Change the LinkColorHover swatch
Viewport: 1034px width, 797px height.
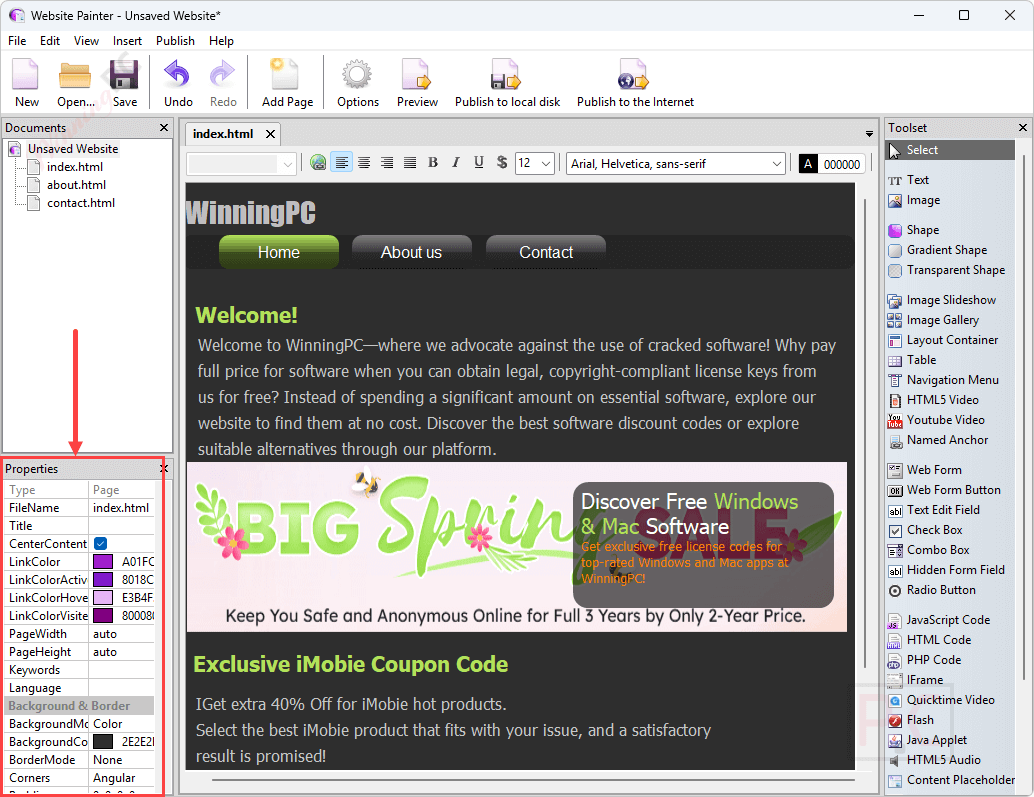[103, 598]
